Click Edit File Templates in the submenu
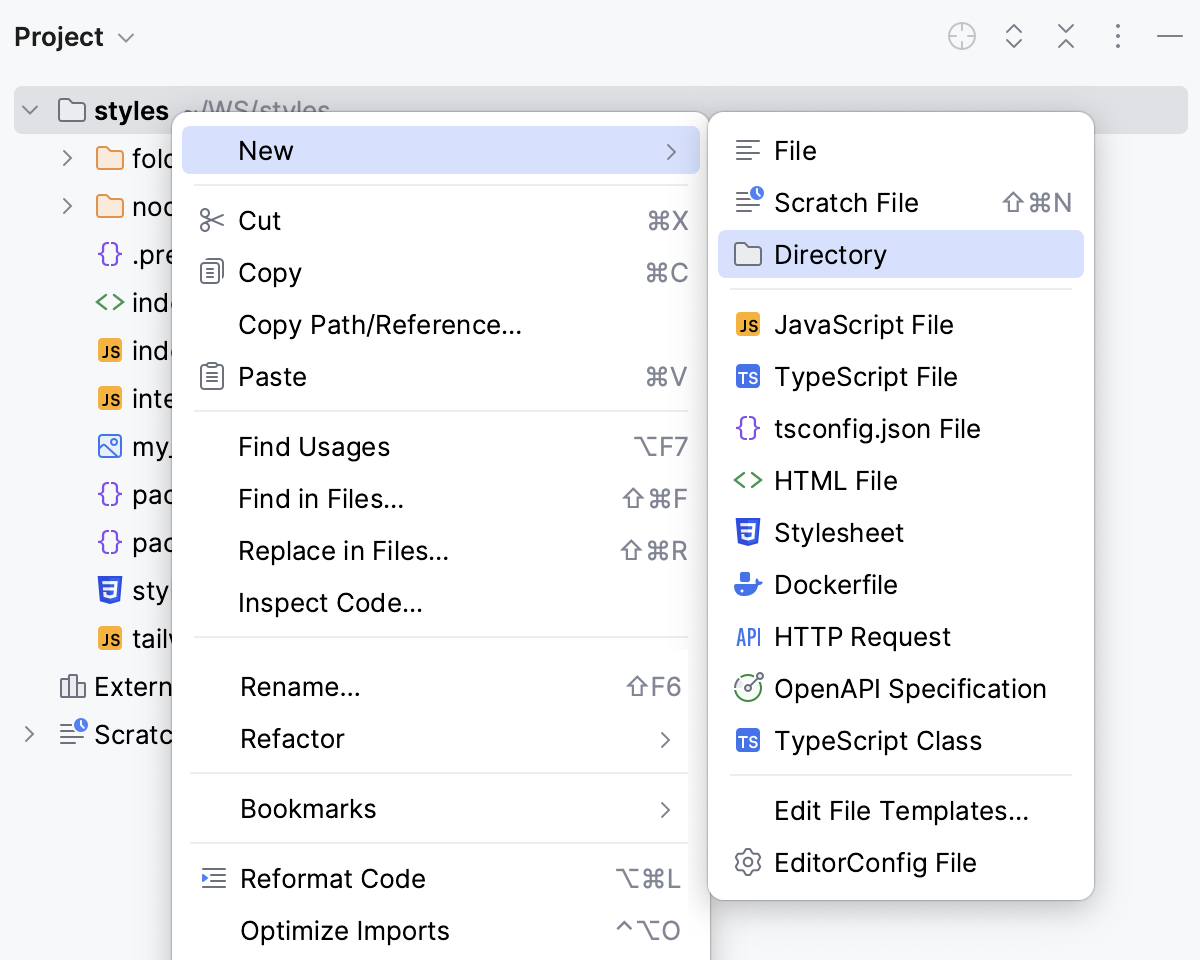 point(901,810)
